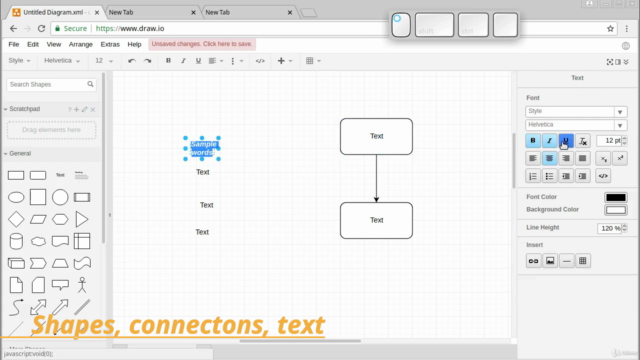The image size is (640, 360).
Task: Select the triangle shape in General
Action: point(82,220)
